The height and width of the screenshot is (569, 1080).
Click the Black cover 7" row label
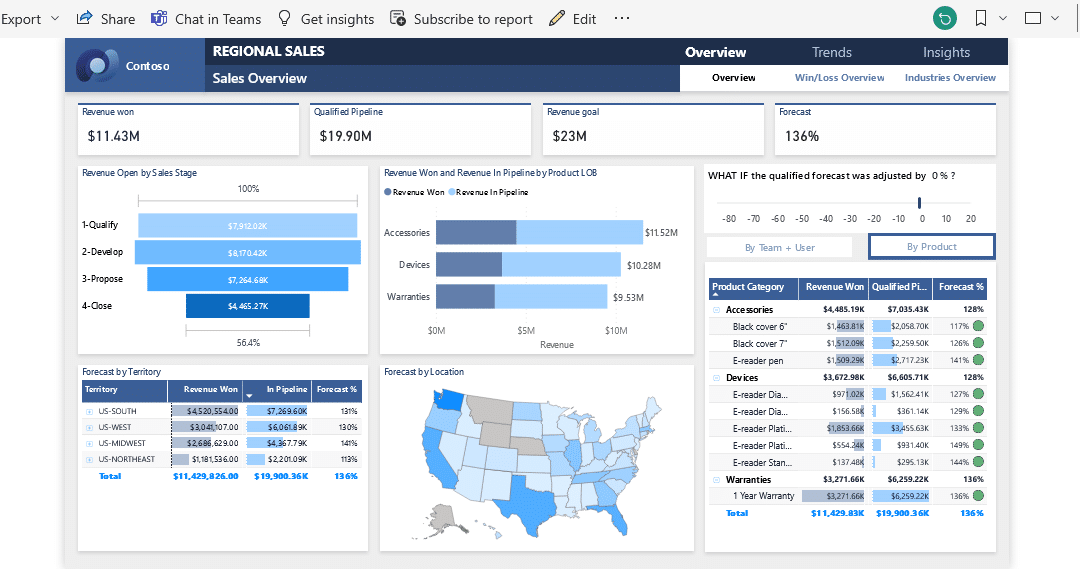pos(760,343)
